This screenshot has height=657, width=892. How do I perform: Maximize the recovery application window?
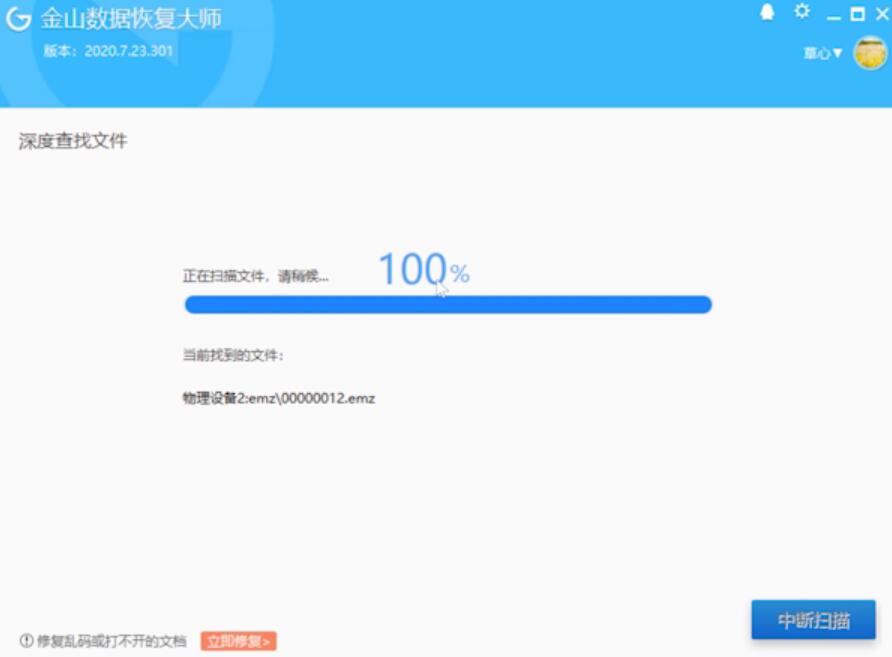(858, 14)
